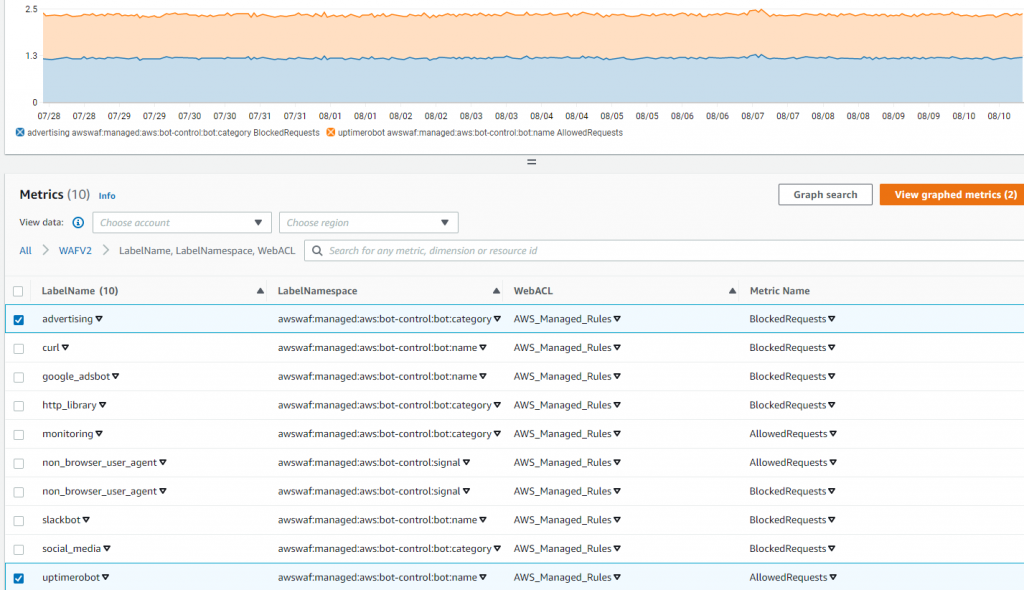Screen dimensions: 1024x590
Task: Open the curl label options arrow
Action: [65, 348]
